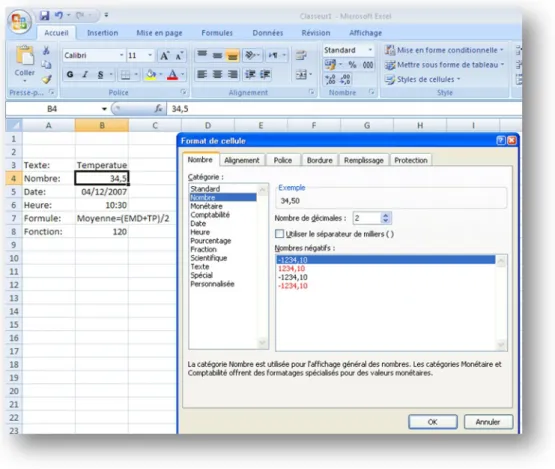Increase indent in Alignement group

tap(265, 74)
